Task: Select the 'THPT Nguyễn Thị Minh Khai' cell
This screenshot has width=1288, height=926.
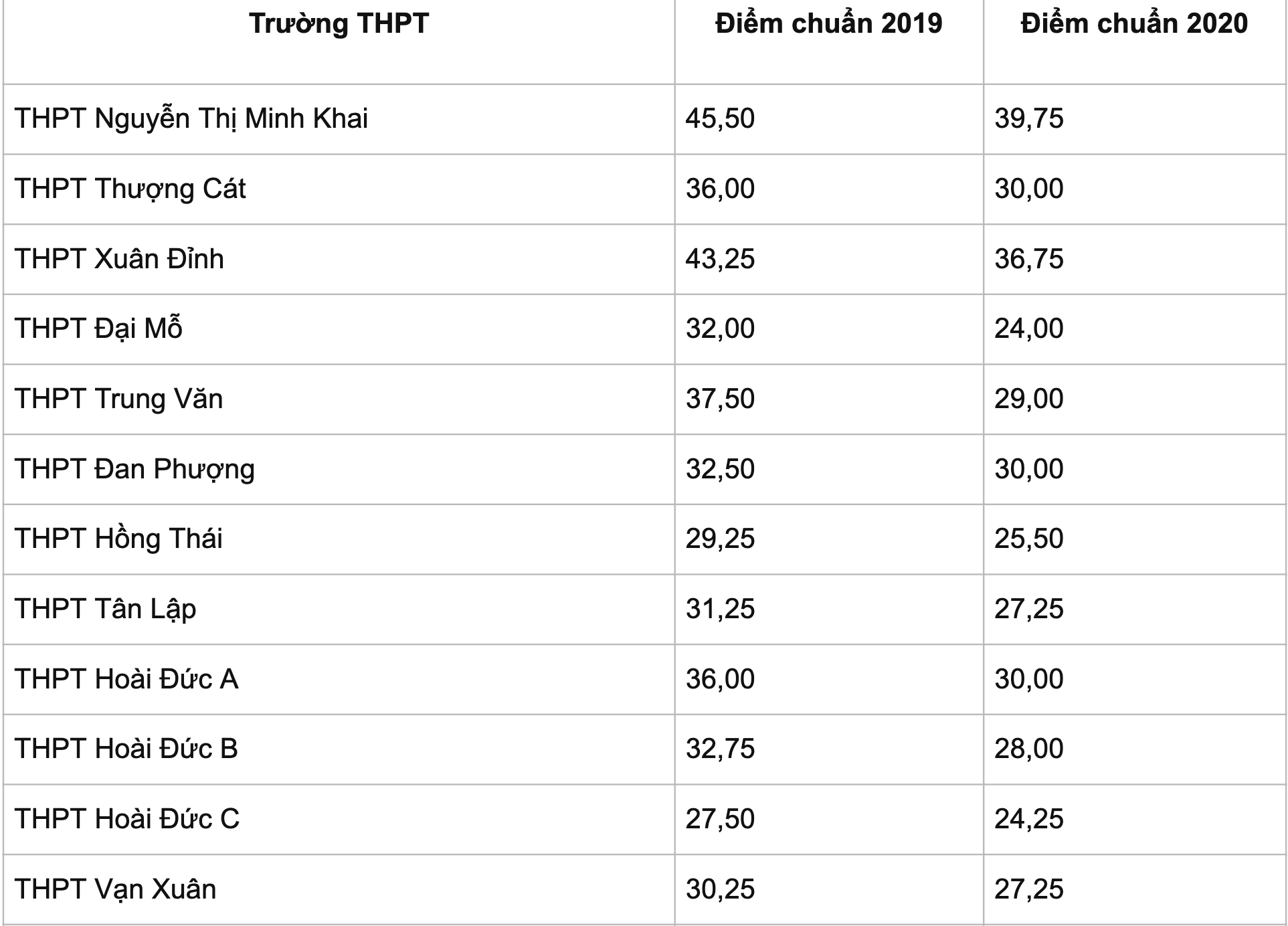Action: 191,119
